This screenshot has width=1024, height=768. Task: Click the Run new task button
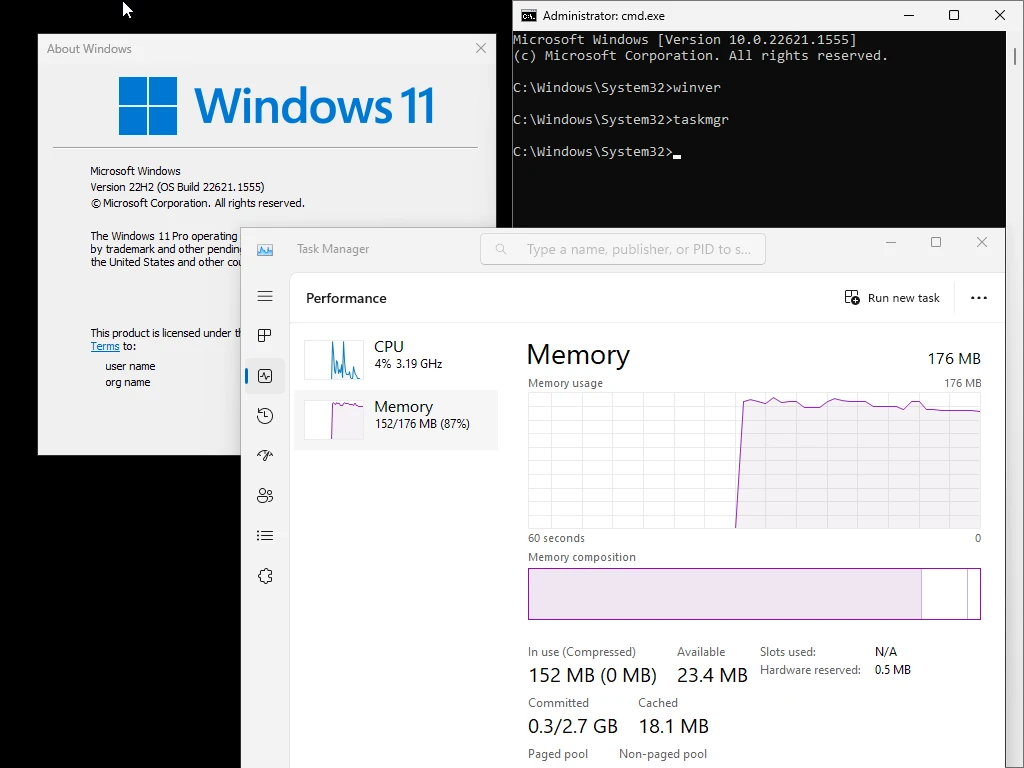(x=891, y=297)
